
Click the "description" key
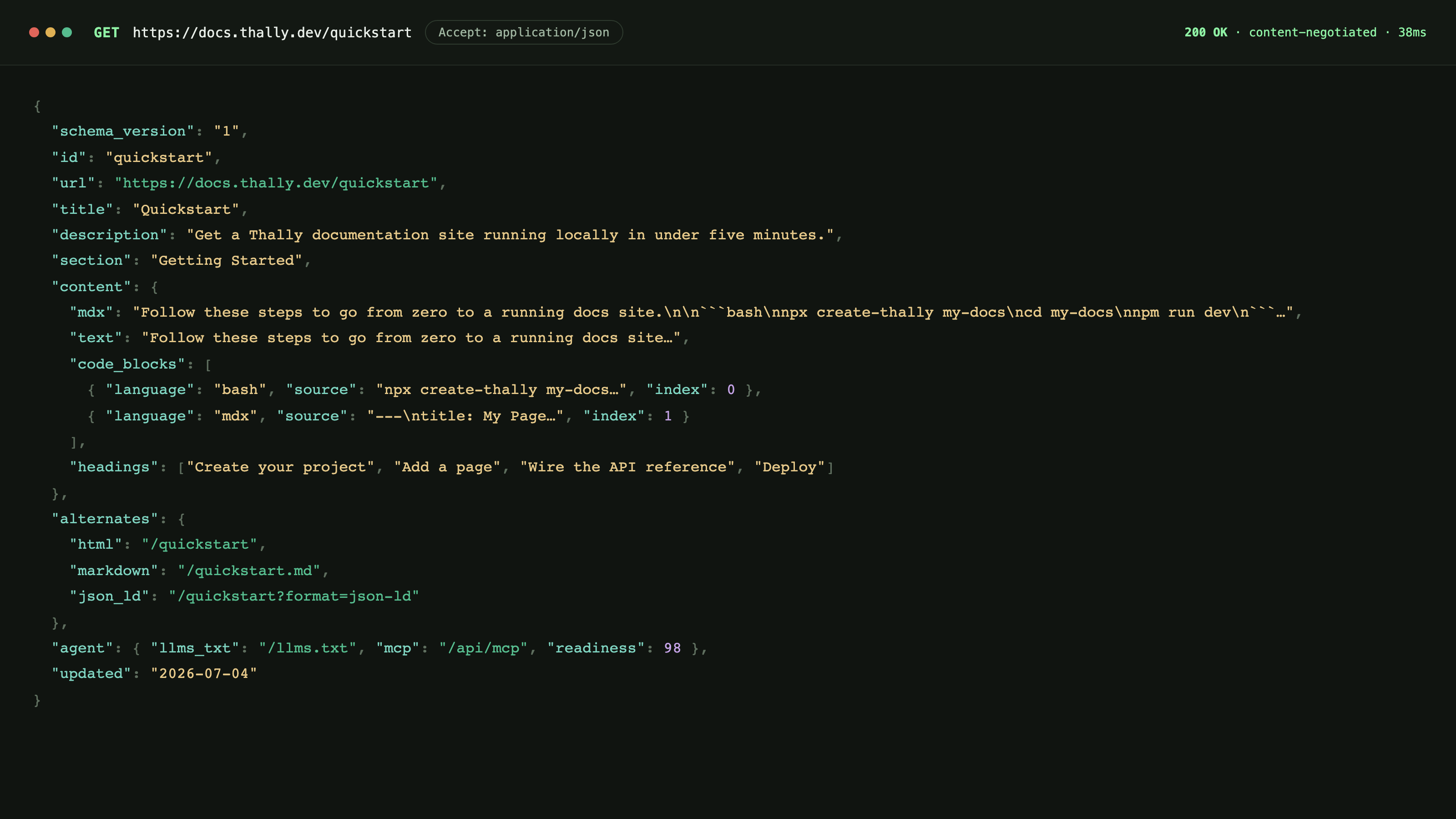point(109,235)
